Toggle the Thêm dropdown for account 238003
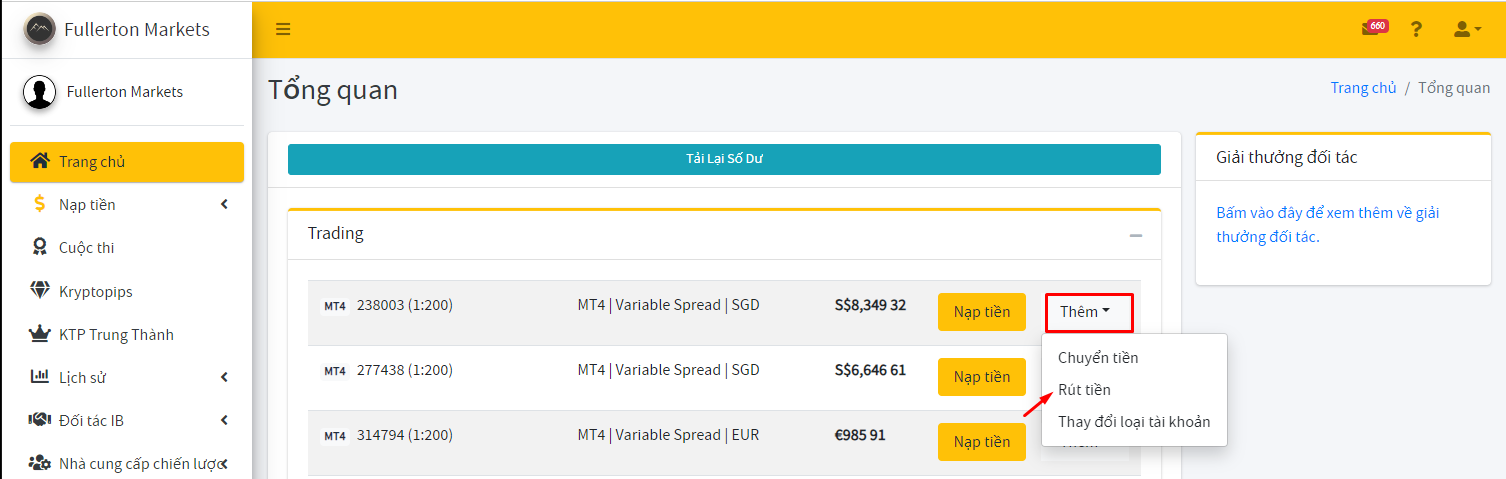Viewport: 1506px width, 479px height. click(x=1089, y=313)
